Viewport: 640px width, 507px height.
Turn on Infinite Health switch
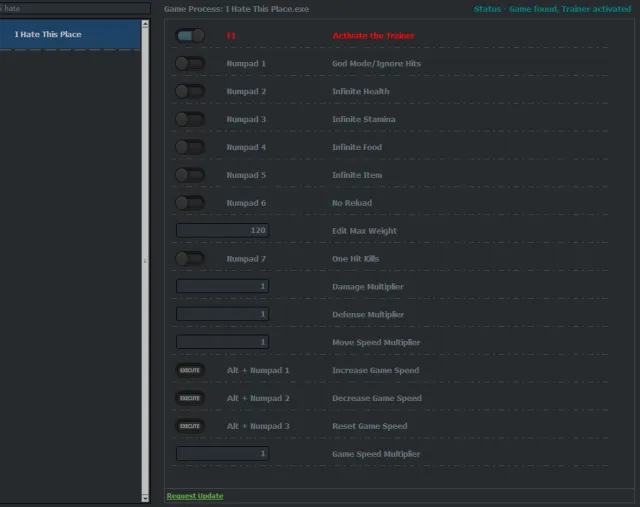click(x=190, y=92)
